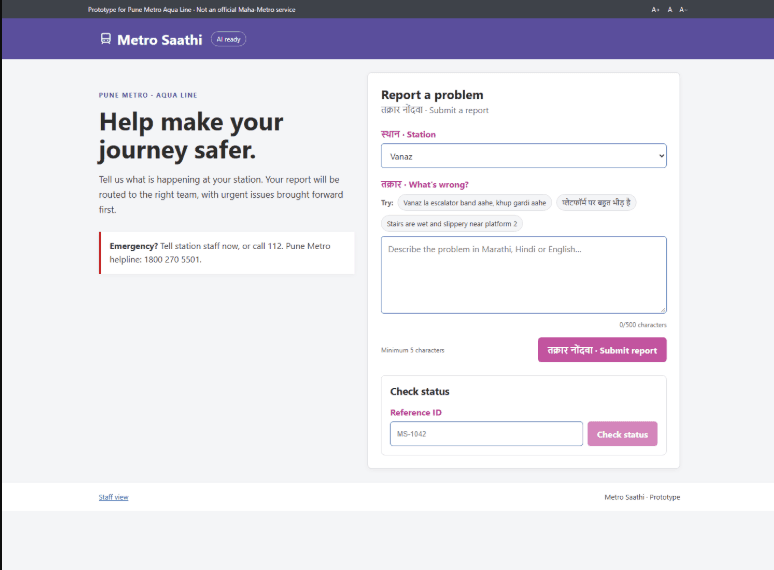Image resolution: width=774 pixels, height=570 pixels.
Task: Click the Metro Saathi - Prototype footer text
Action: [x=642, y=497]
